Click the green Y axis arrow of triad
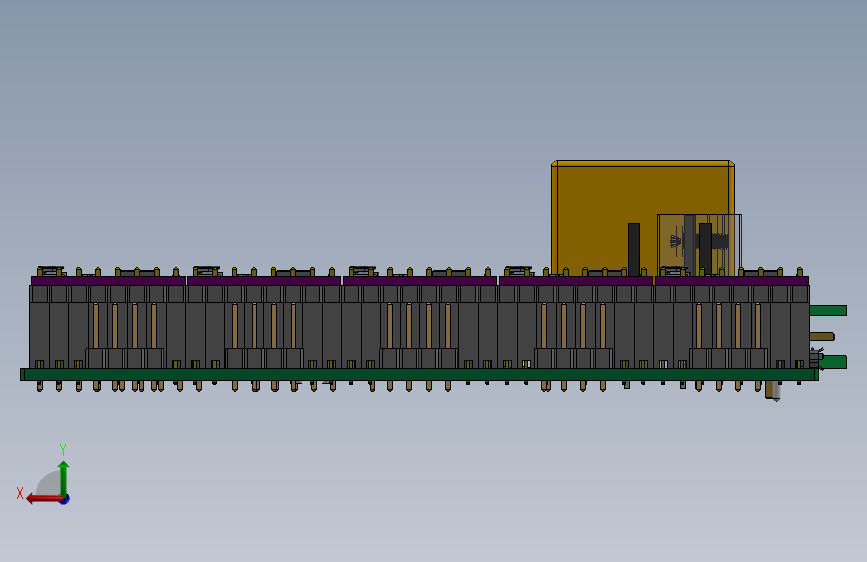Image resolution: width=867 pixels, height=562 pixels. pos(64,478)
